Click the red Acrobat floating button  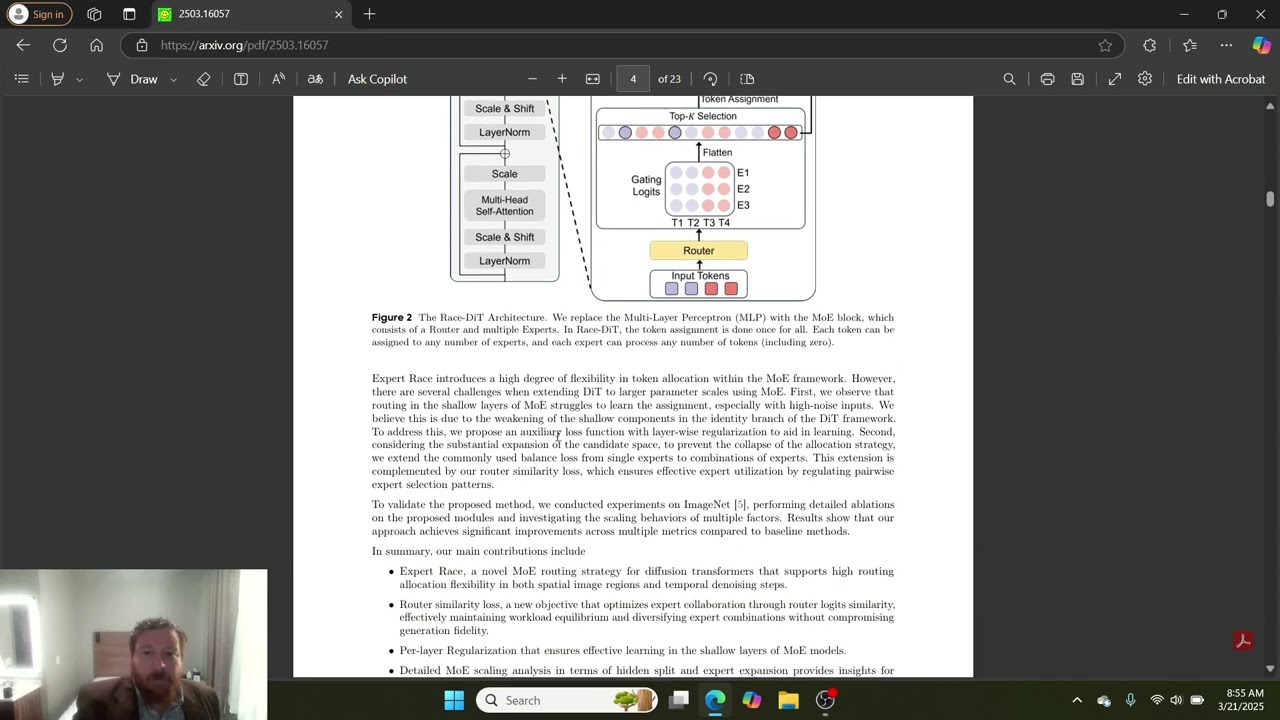pyautogui.click(x=1244, y=641)
